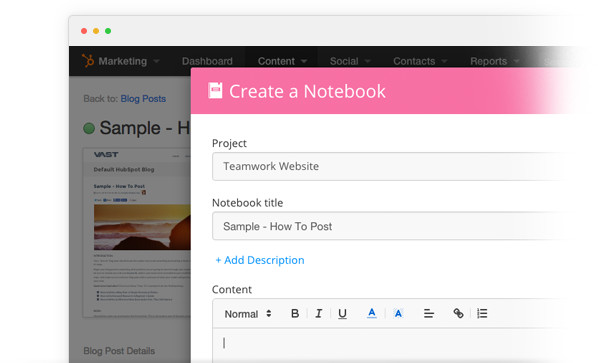Toggle underline formatting
Image resolution: width=598 pixels, height=363 pixels.
pos(342,313)
